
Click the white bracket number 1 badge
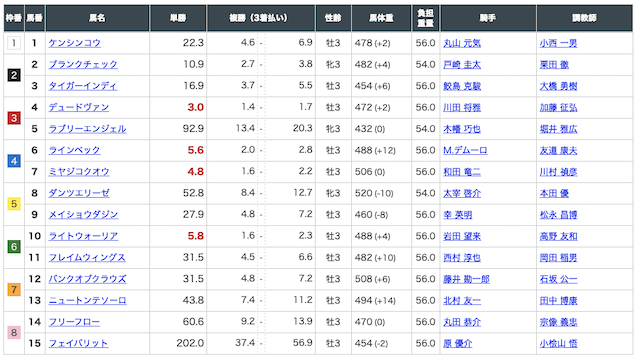(x=14, y=43)
